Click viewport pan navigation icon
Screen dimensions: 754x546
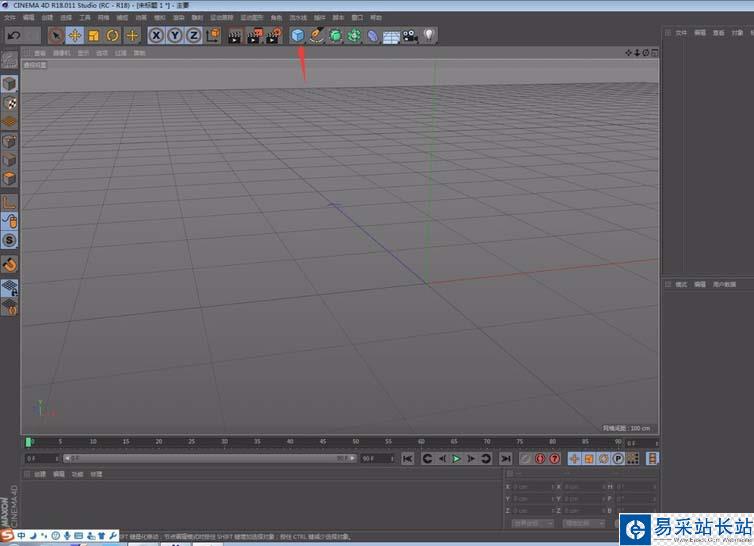point(628,53)
